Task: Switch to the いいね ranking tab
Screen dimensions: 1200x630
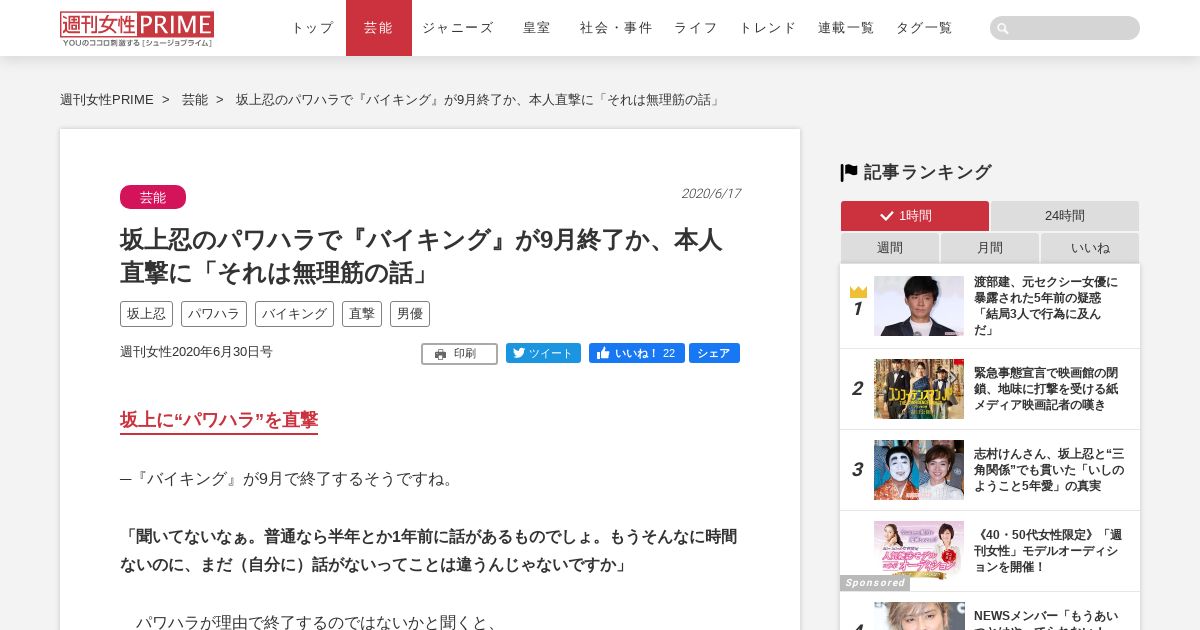Action: coord(1090,248)
